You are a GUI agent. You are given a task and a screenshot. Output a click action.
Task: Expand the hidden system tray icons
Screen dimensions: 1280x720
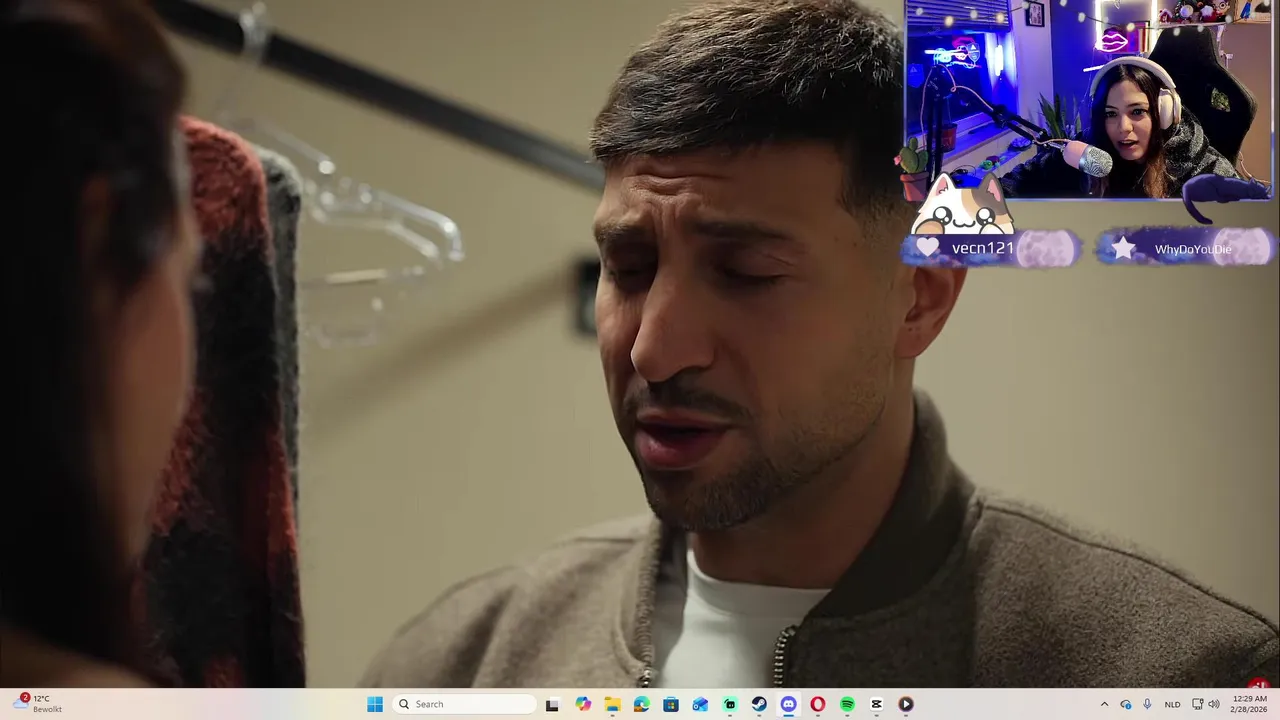coord(1104,704)
